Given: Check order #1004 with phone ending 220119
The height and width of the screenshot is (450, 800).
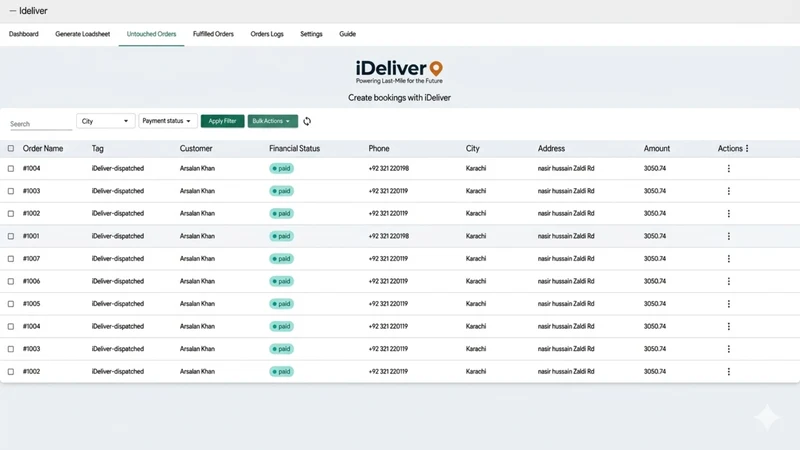Looking at the screenshot, I should 11,326.
